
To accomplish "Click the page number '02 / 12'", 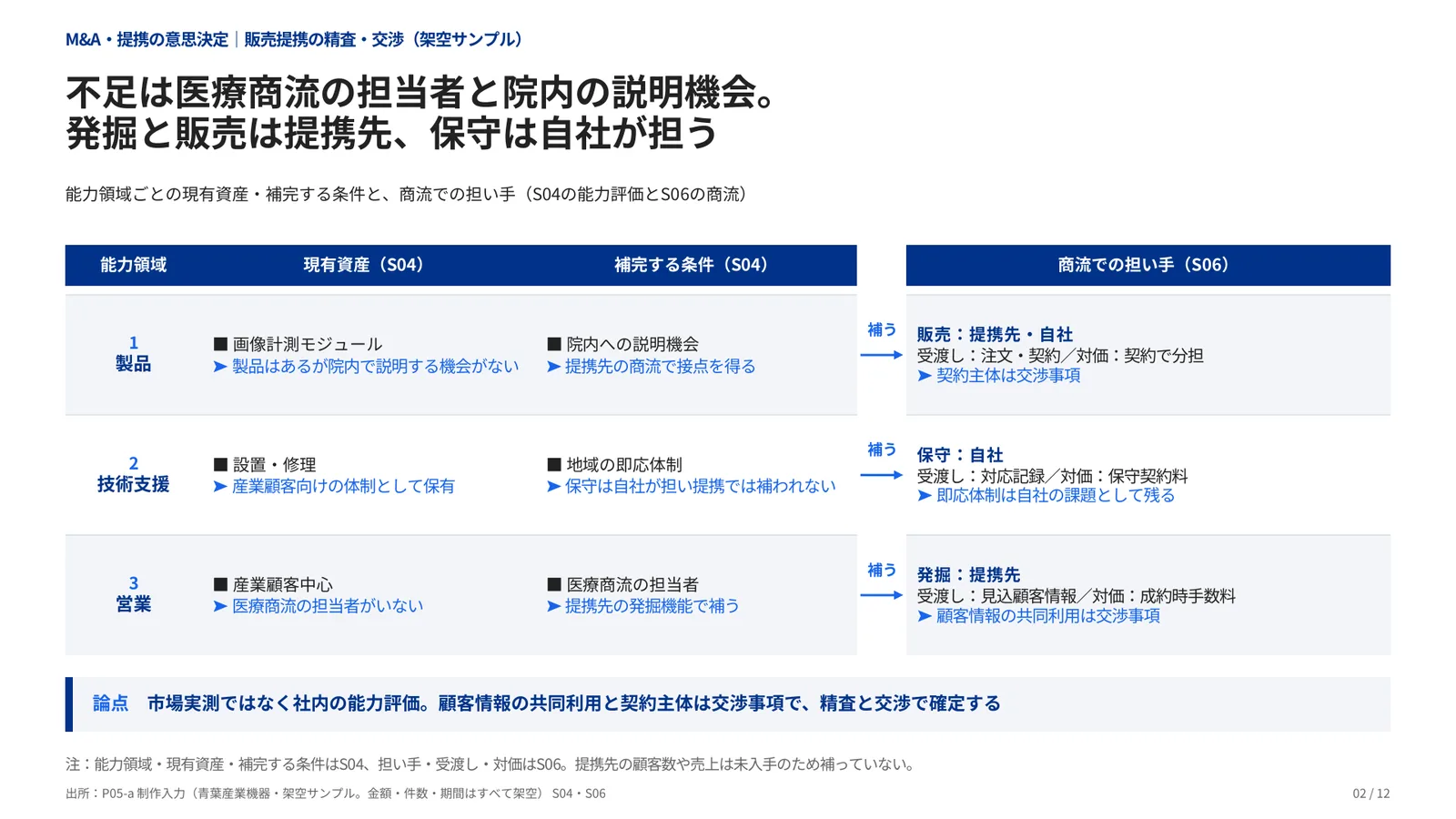I will pos(1370,794).
